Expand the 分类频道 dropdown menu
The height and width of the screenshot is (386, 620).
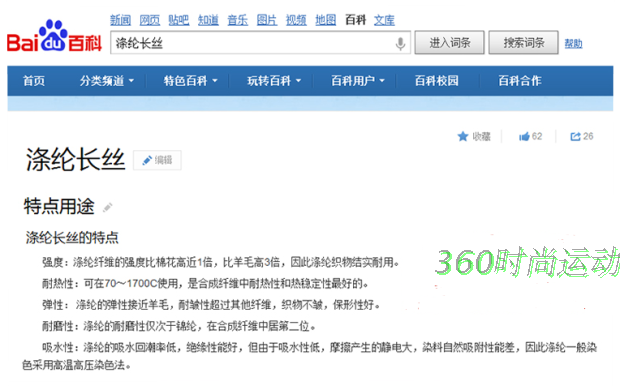click(x=106, y=81)
